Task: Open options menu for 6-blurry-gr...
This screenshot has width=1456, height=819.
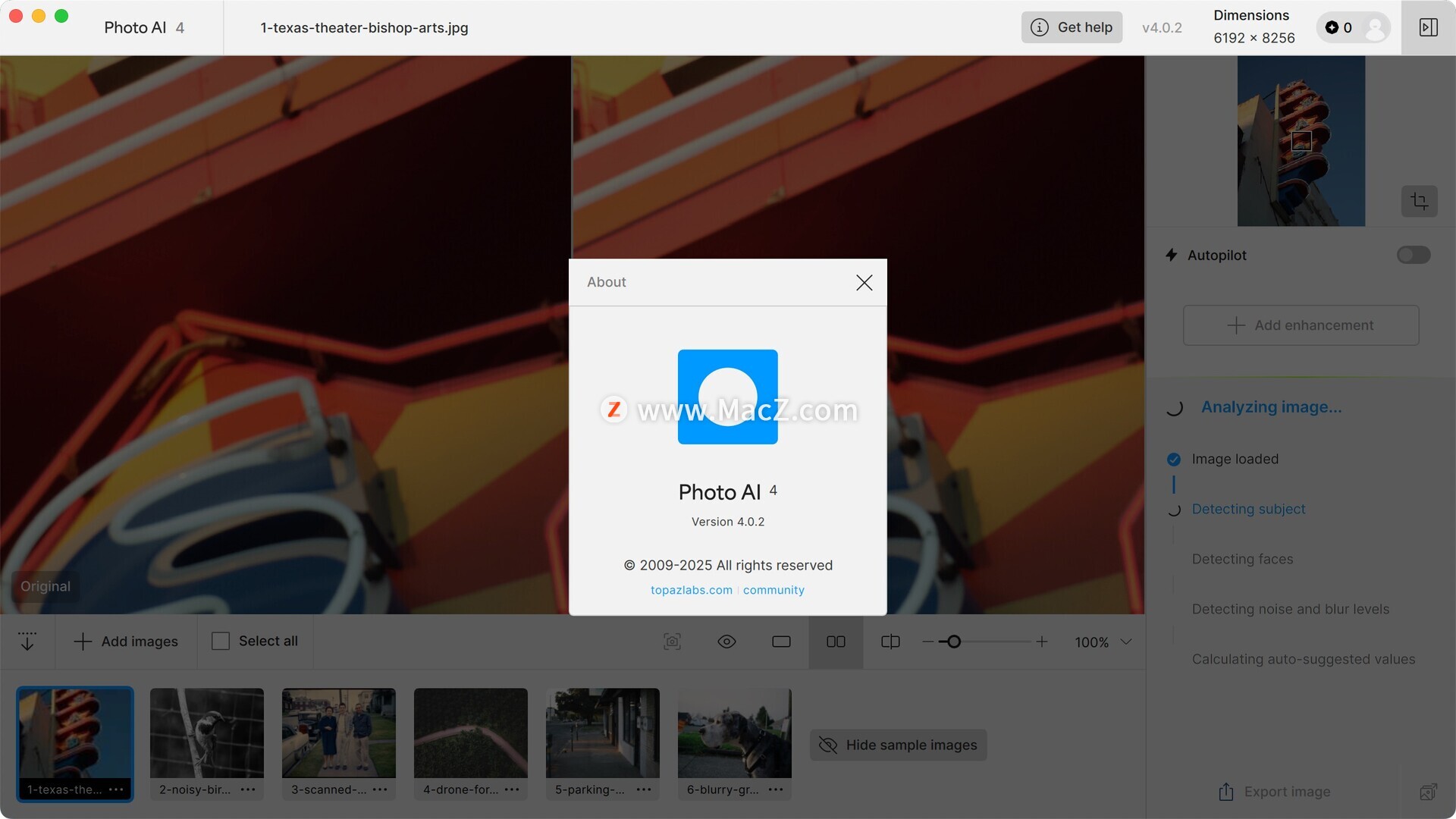Action: tap(776, 789)
